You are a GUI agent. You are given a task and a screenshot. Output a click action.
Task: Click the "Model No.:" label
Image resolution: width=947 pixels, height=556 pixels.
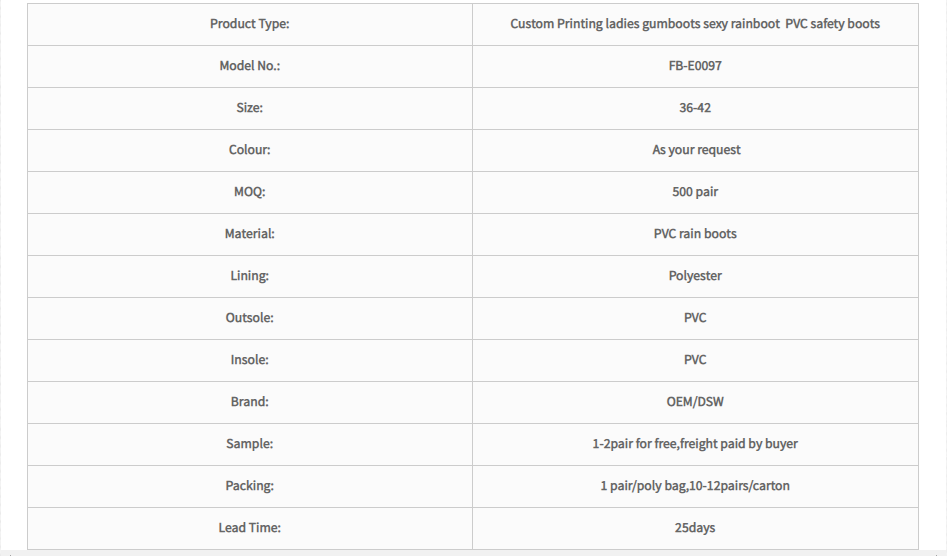pos(250,66)
